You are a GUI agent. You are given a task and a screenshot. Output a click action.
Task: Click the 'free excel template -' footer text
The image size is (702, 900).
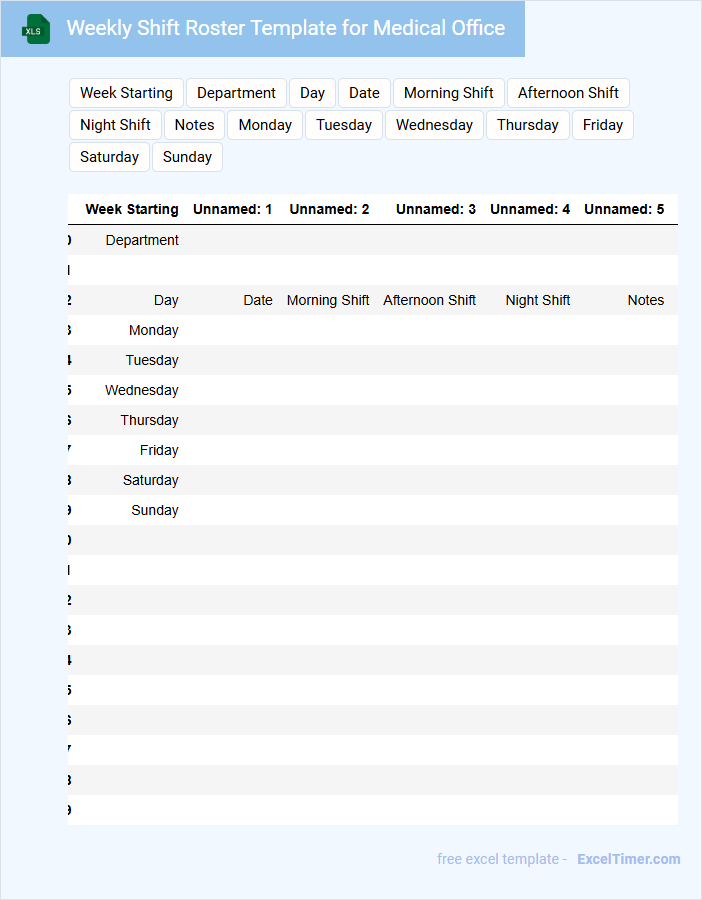click(502, 859)
